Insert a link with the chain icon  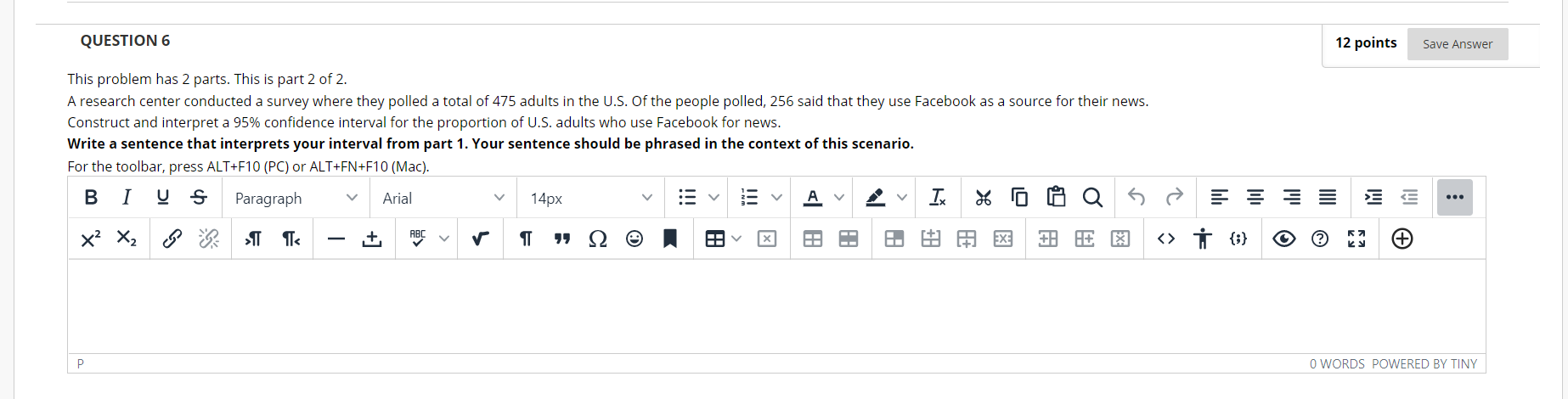(x=172, y=239)
